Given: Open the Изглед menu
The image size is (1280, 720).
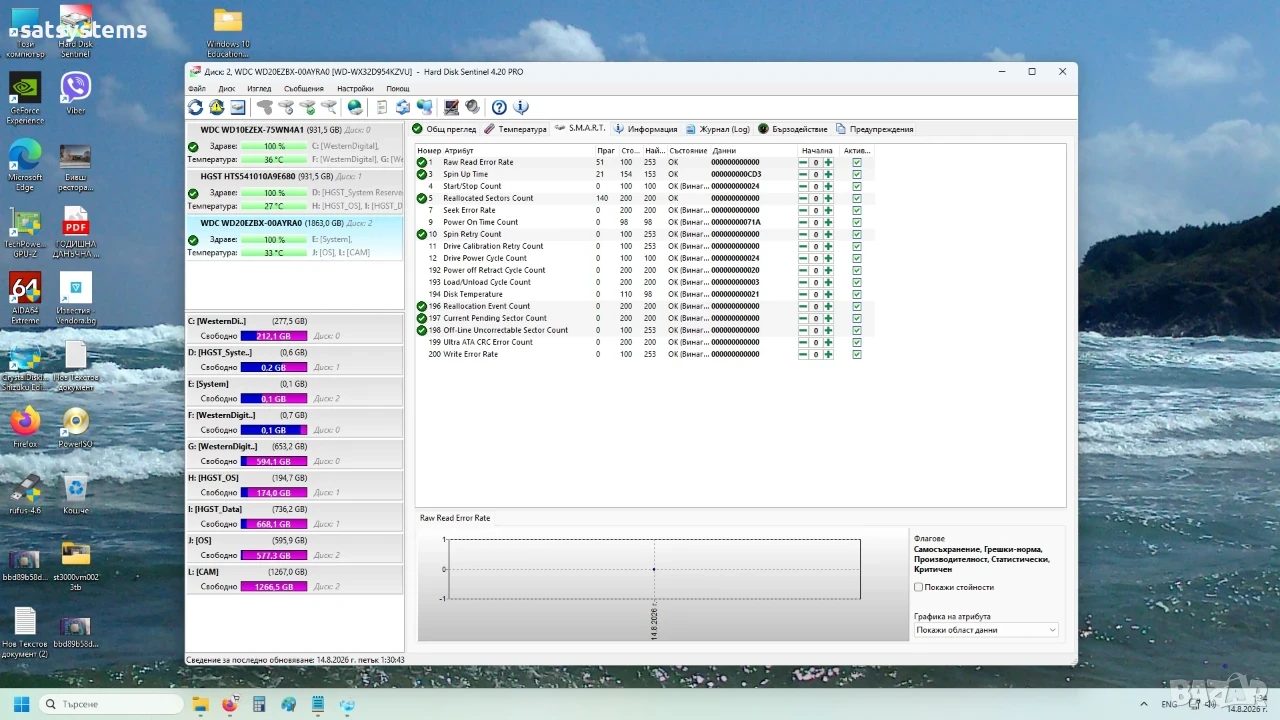Looking at the screenshot, I should point(259,89).
